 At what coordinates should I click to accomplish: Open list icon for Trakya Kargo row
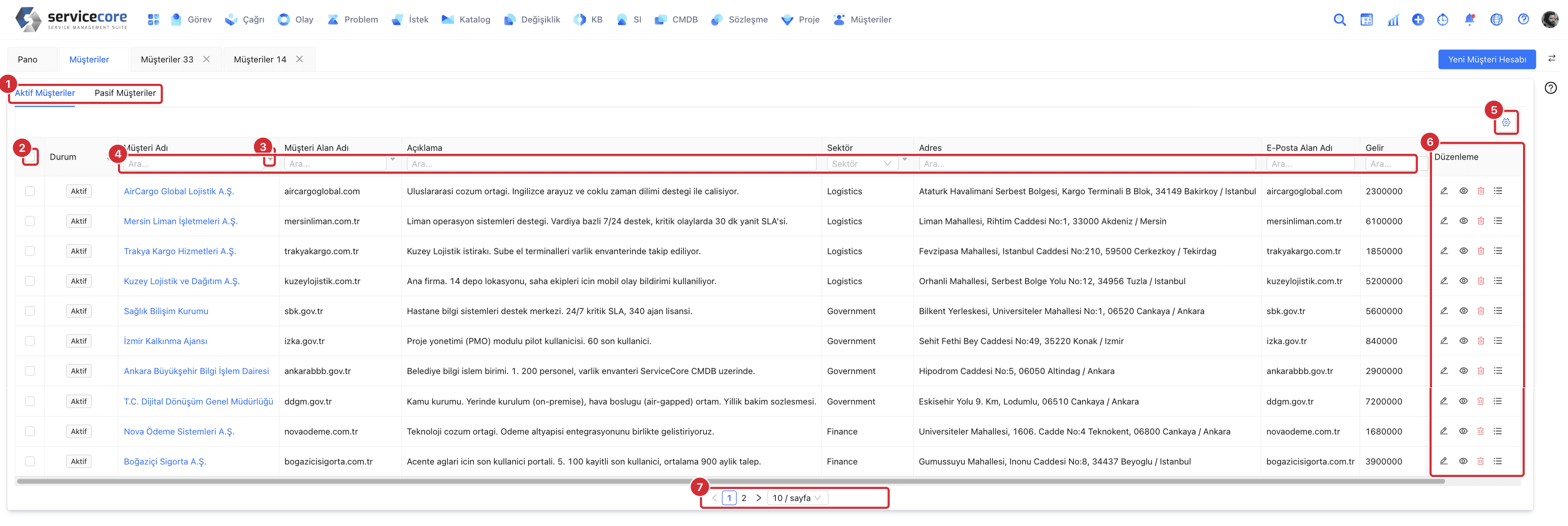pos(1497,251)
